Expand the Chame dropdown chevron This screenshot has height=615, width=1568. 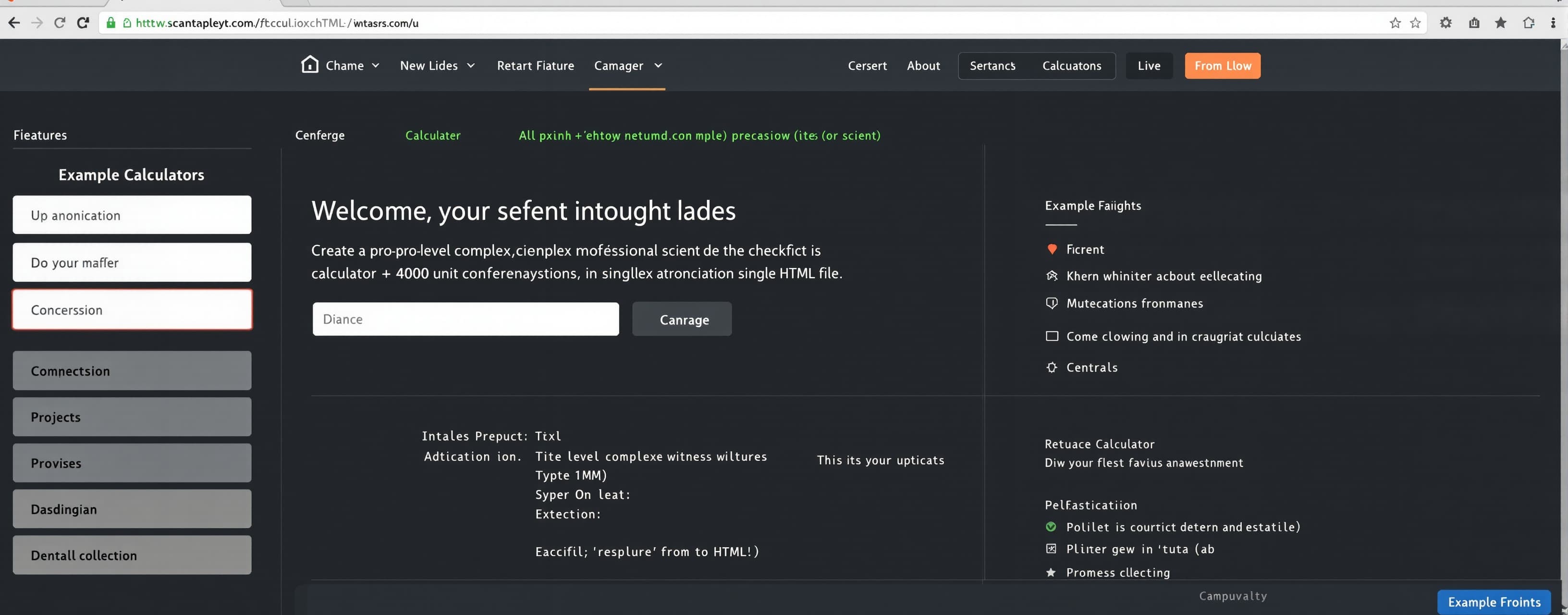pos(376,66)
